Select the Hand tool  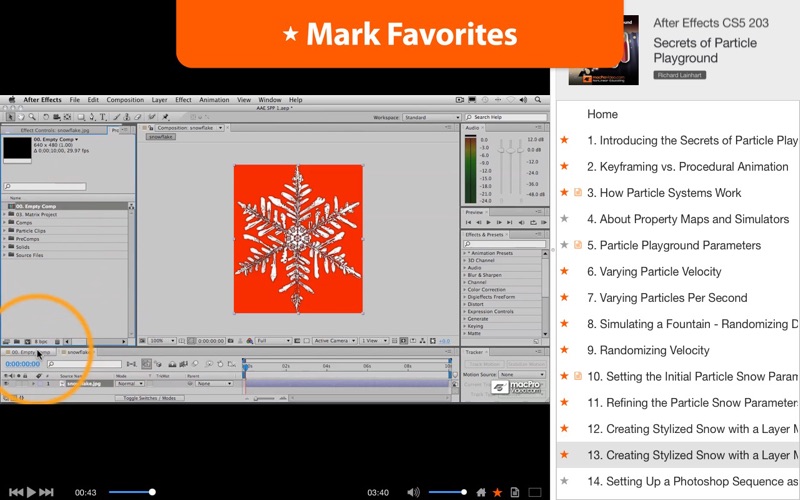click(x=21, y=117)
